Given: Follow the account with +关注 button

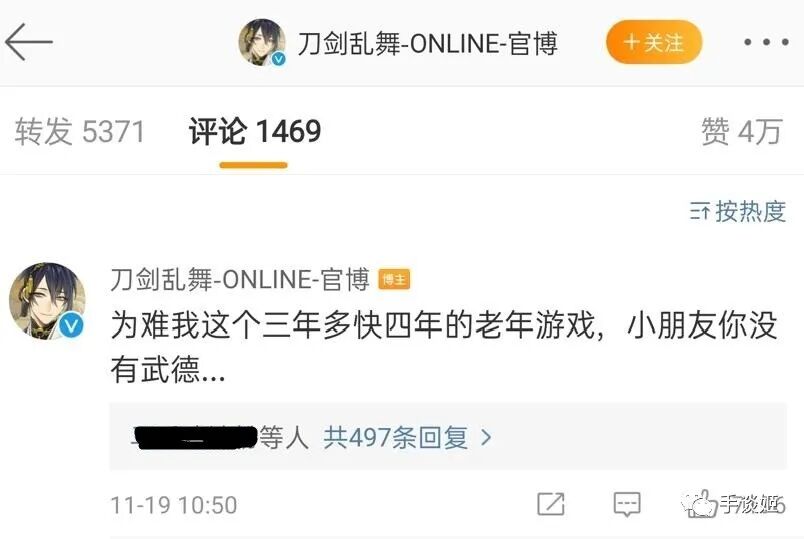Looking at the screenshot, I should (x=654, y=42).
